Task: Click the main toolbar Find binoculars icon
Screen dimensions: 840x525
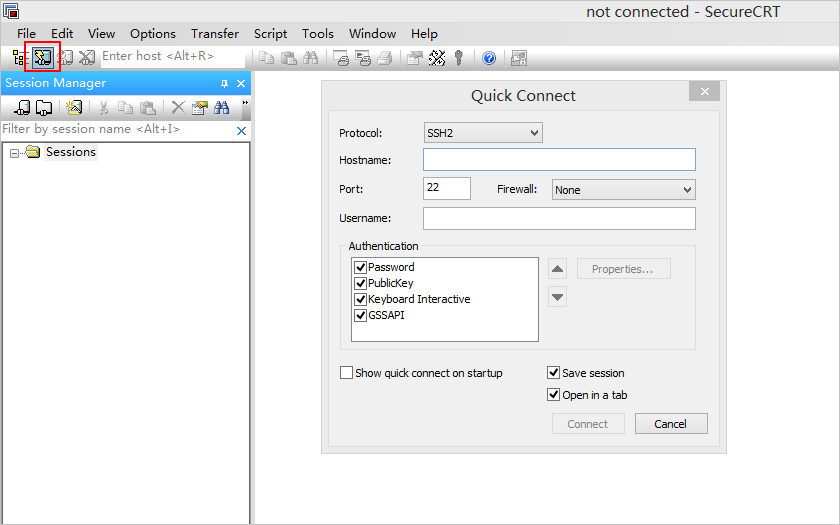Action: click(x=311, y=57)
